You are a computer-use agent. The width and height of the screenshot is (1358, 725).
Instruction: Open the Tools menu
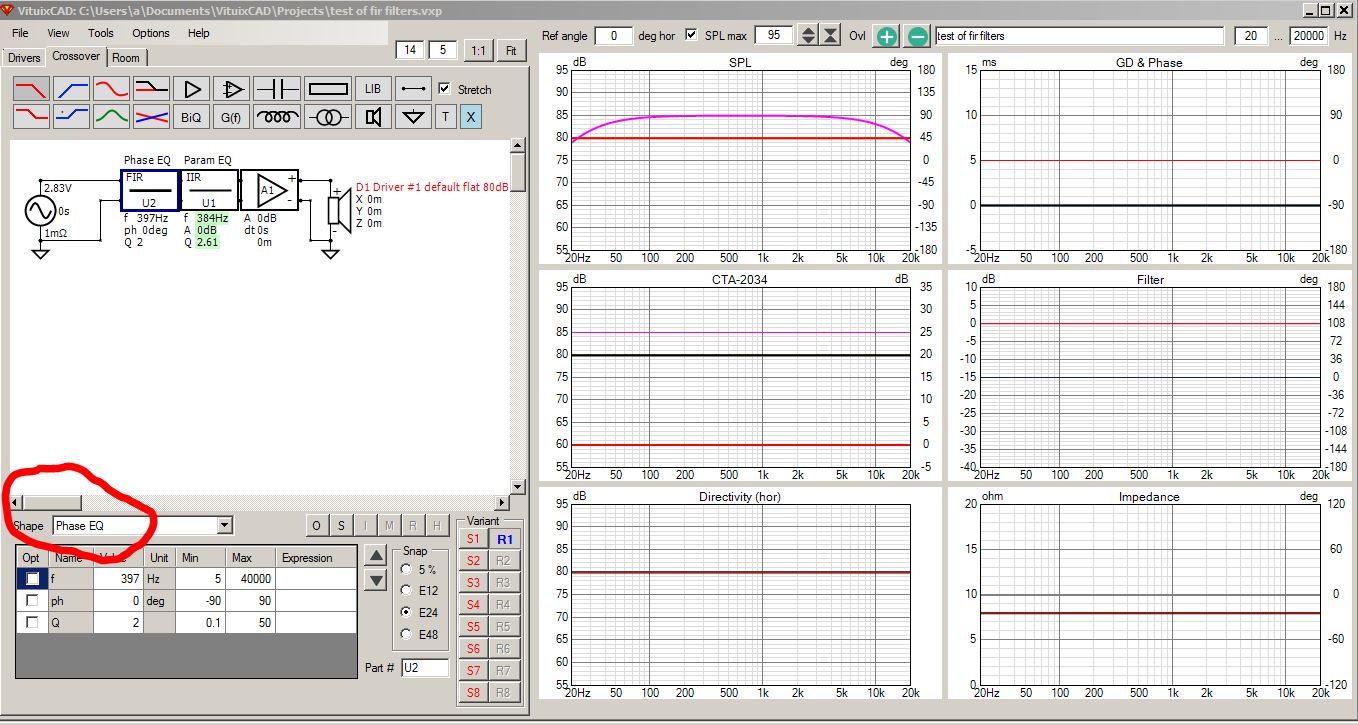(x=101, y=33)
